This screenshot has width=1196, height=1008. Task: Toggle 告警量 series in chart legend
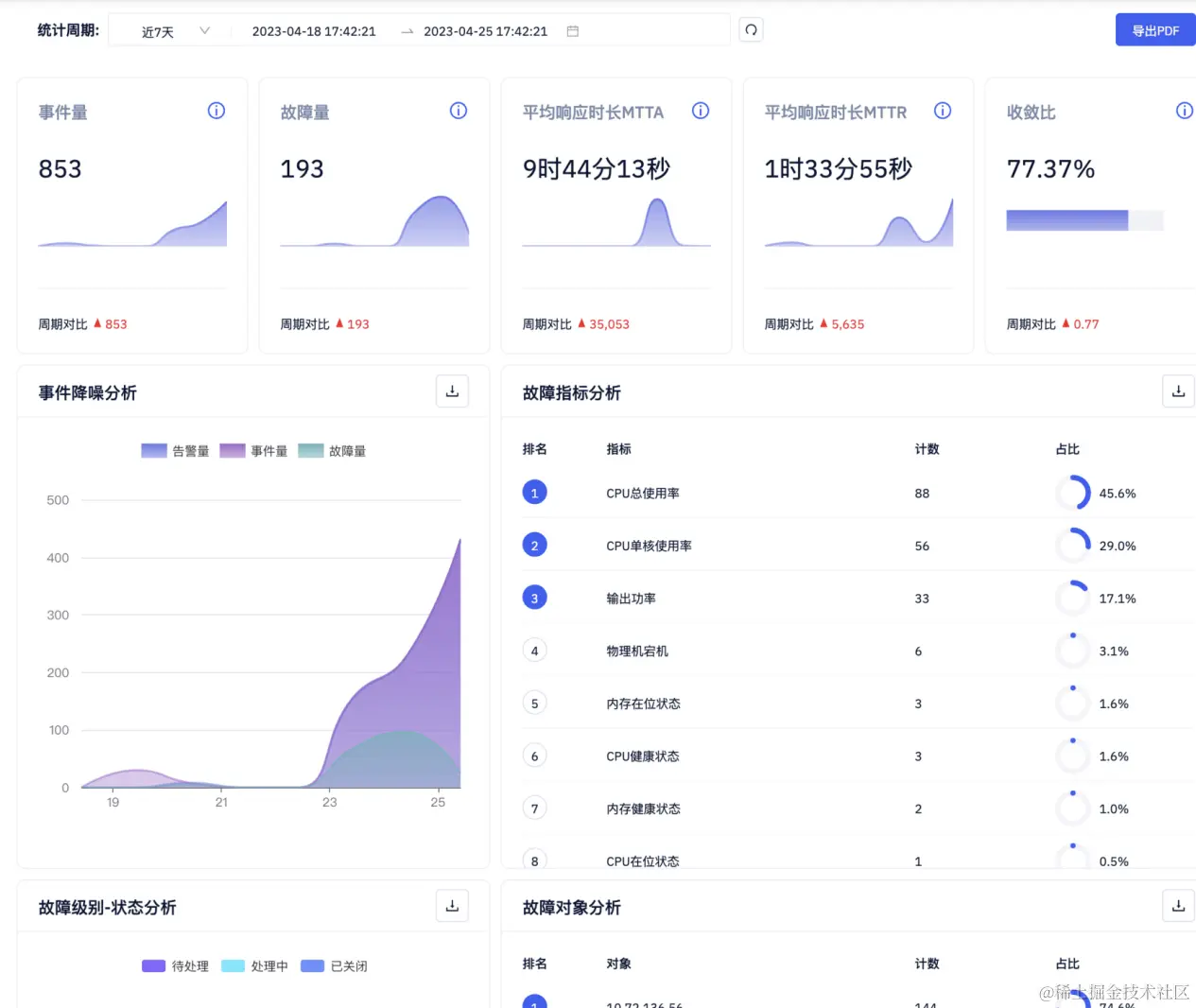coord(175,451)
